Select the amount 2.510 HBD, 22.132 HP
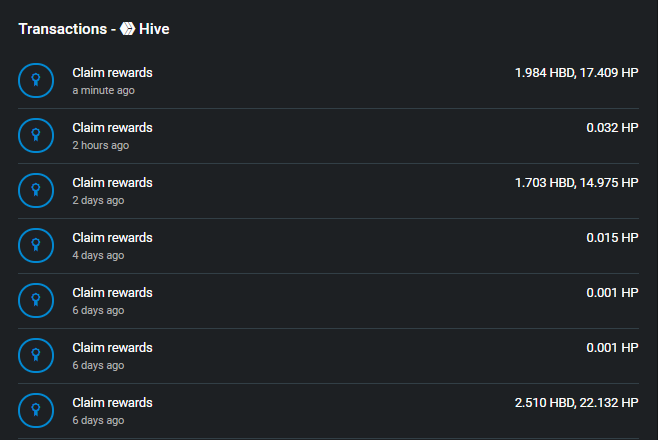Viewport: 658px width, 440px height. 577,403
